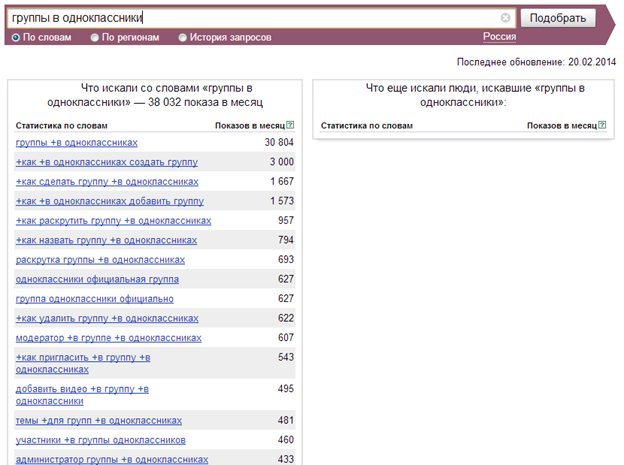Open the 'Россия' region link

click(499, 37)
